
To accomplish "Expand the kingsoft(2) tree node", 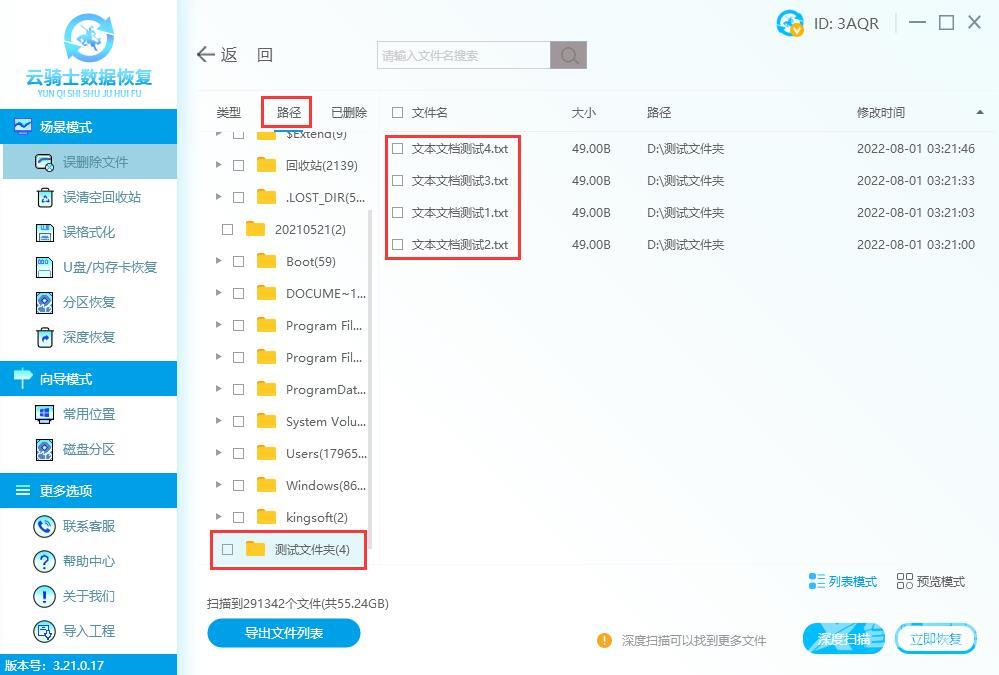I will (x=219, y=517).
